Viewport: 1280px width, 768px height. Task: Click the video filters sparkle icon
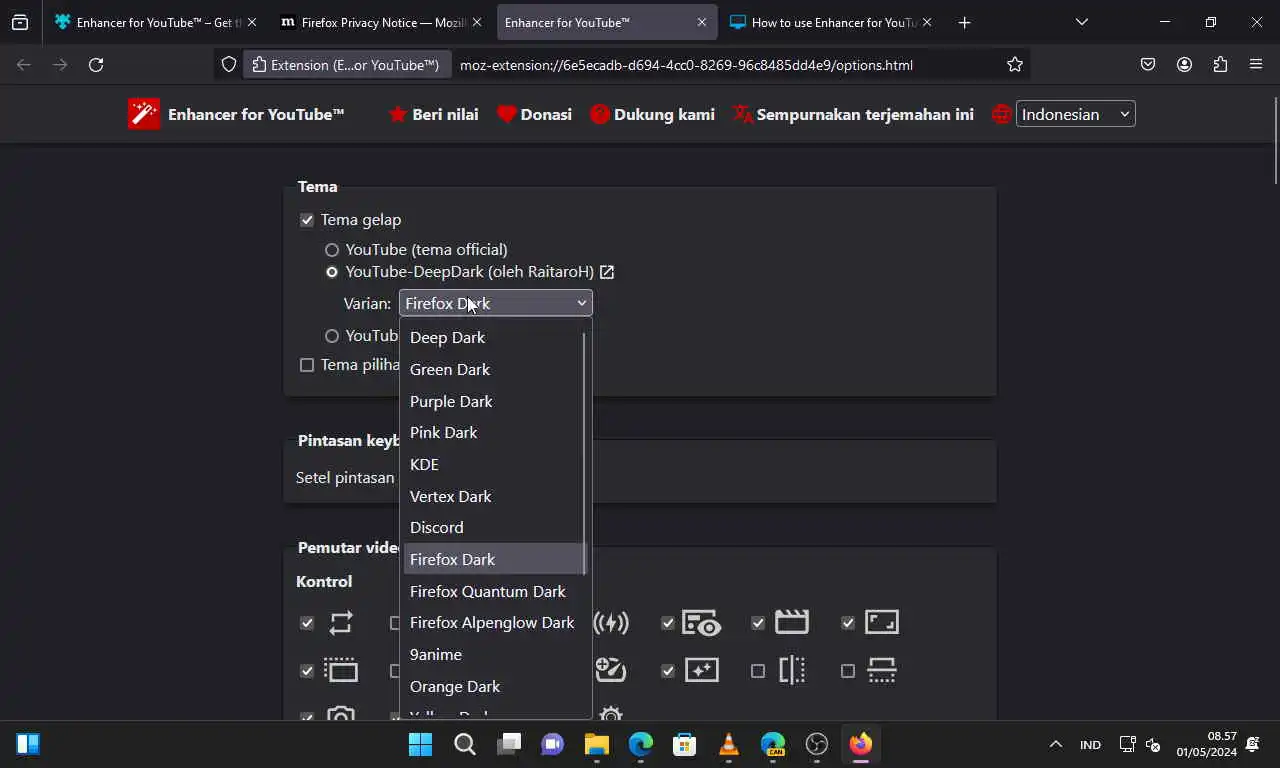click(701, 670)
